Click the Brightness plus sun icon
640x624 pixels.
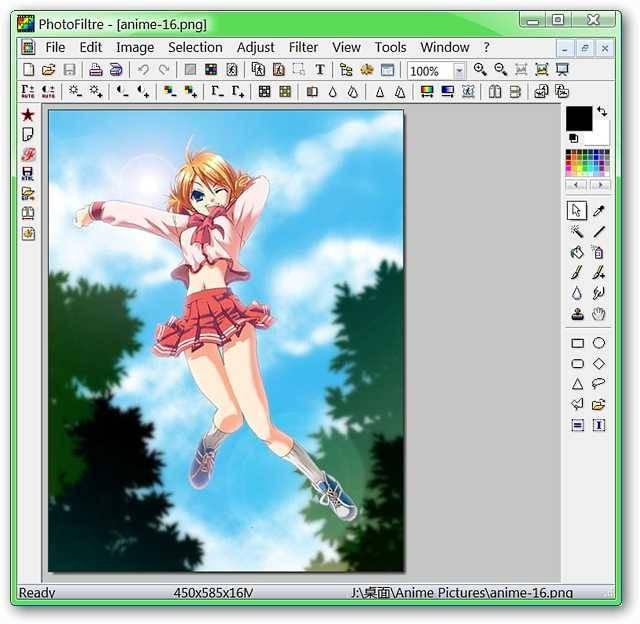96,91
